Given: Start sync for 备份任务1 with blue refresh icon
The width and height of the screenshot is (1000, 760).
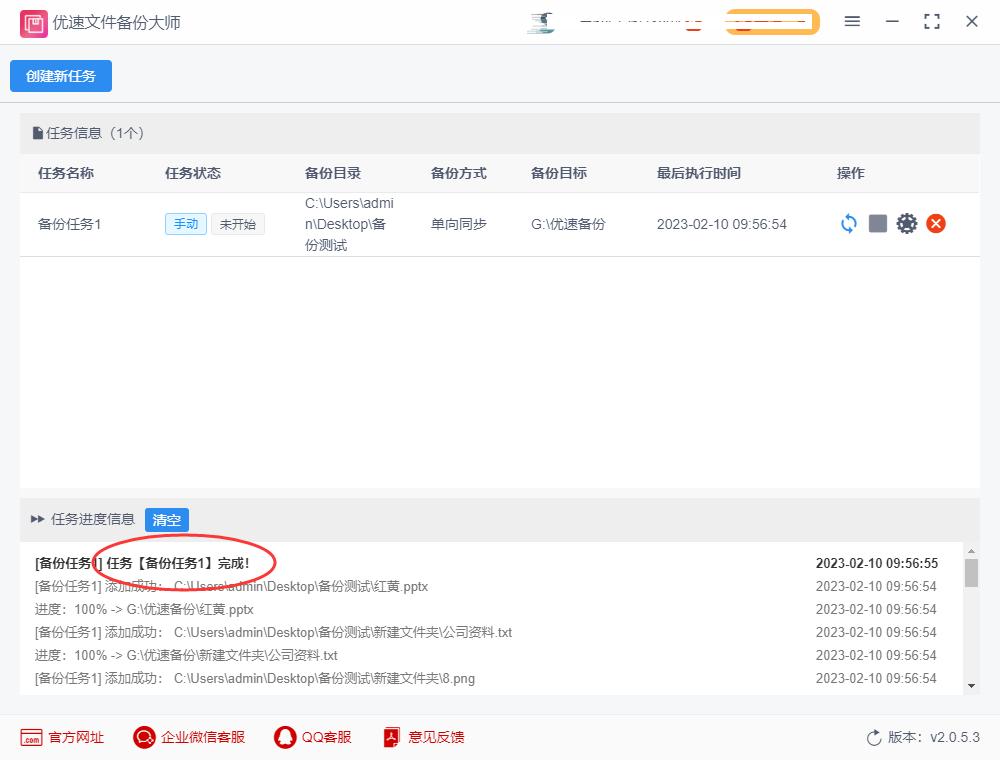Looking at the screenshot, I should pos(848,223).
